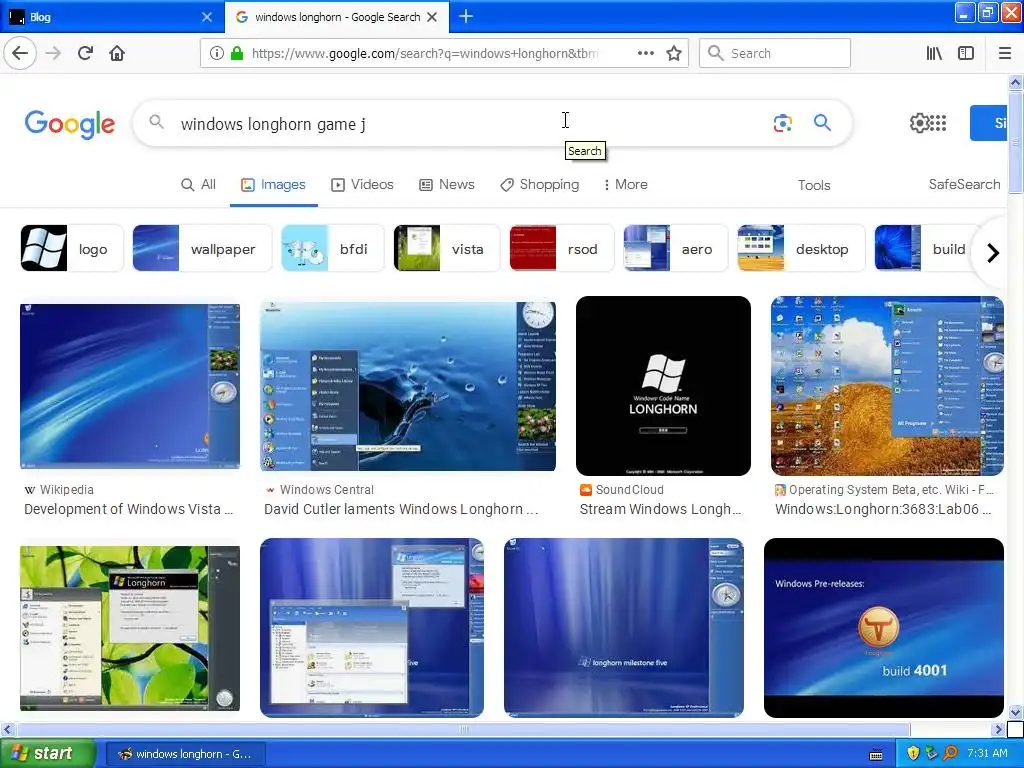1024x768 pixels.
Task: Open the Firefox home page icon
Action: point(117,53)
